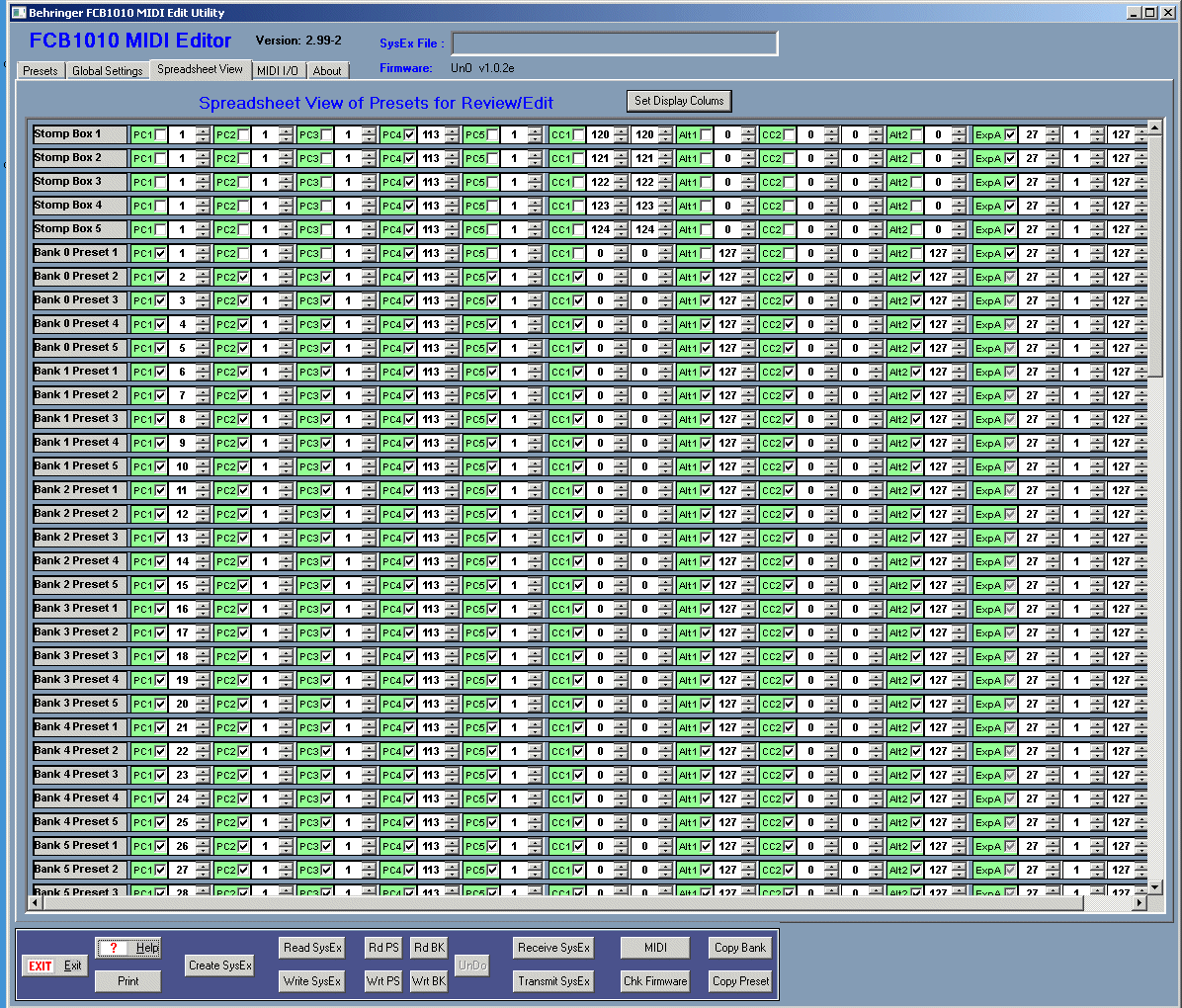The width and height of the screenshot is (1182, 1008).
Task: Click Transmit SysEx button
Action: point(554,981)
